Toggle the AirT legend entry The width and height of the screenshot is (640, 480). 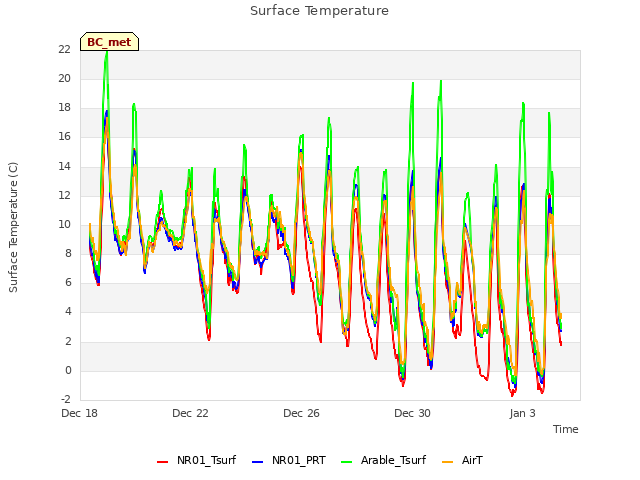(x=462, y=461)
